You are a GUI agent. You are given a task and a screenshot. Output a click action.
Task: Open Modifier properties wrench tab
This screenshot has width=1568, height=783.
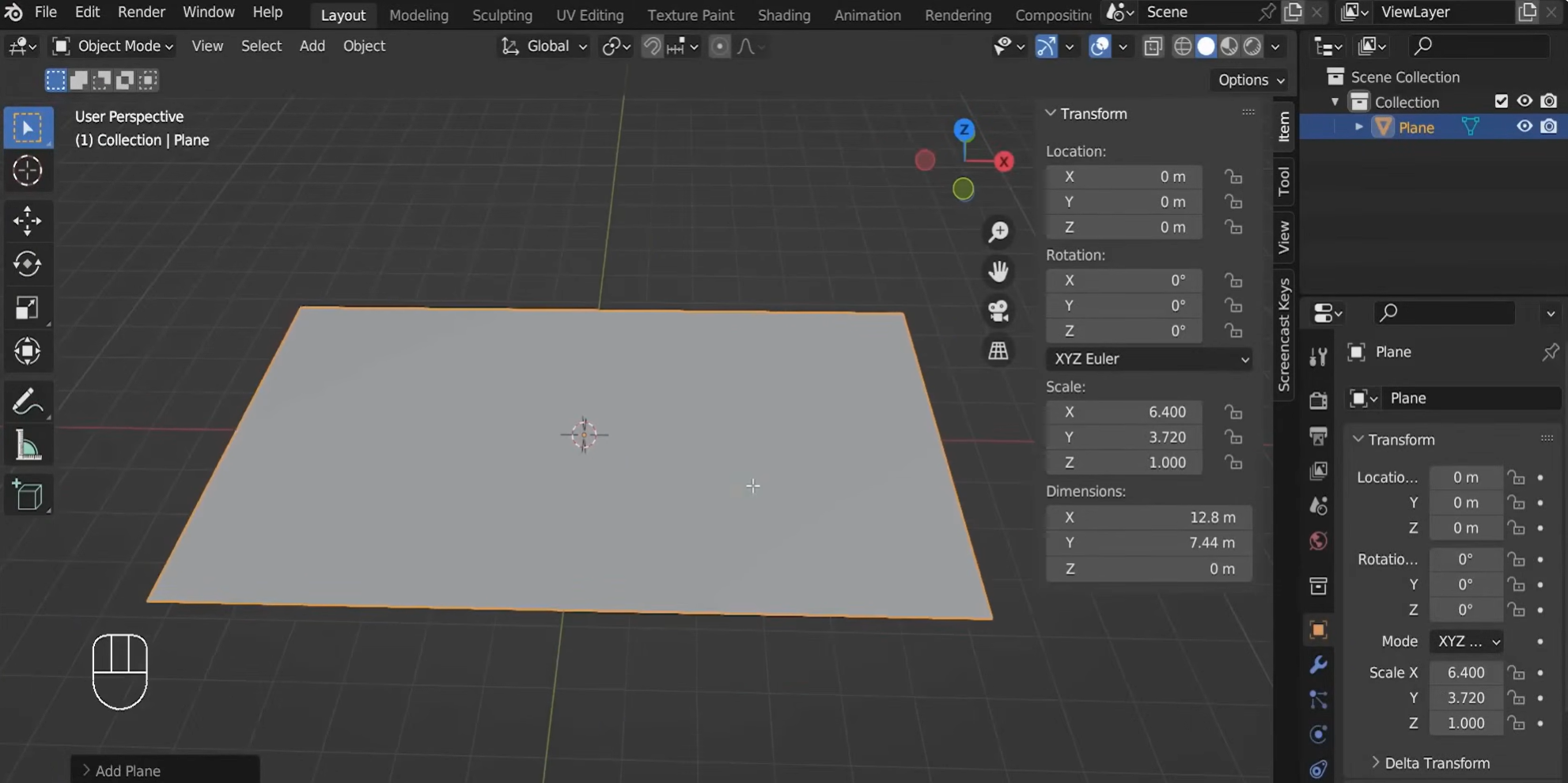pyautogui.click(x=1318, y=664)
